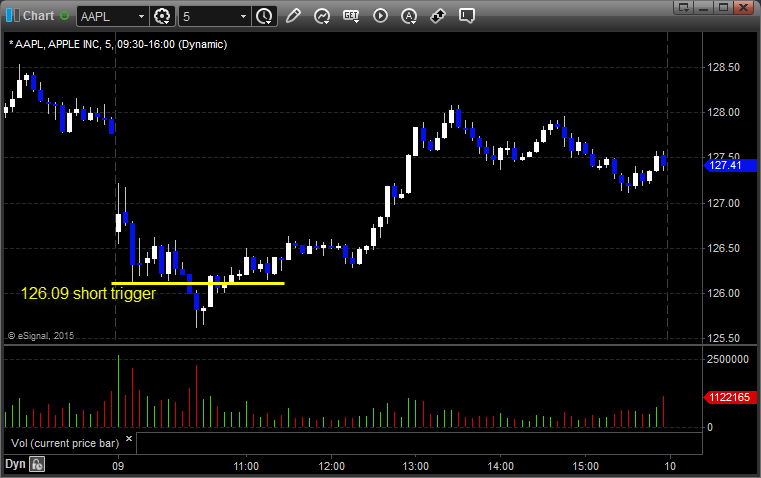
Task: Select the pencil drawing tool
Action: coord(293,16)
